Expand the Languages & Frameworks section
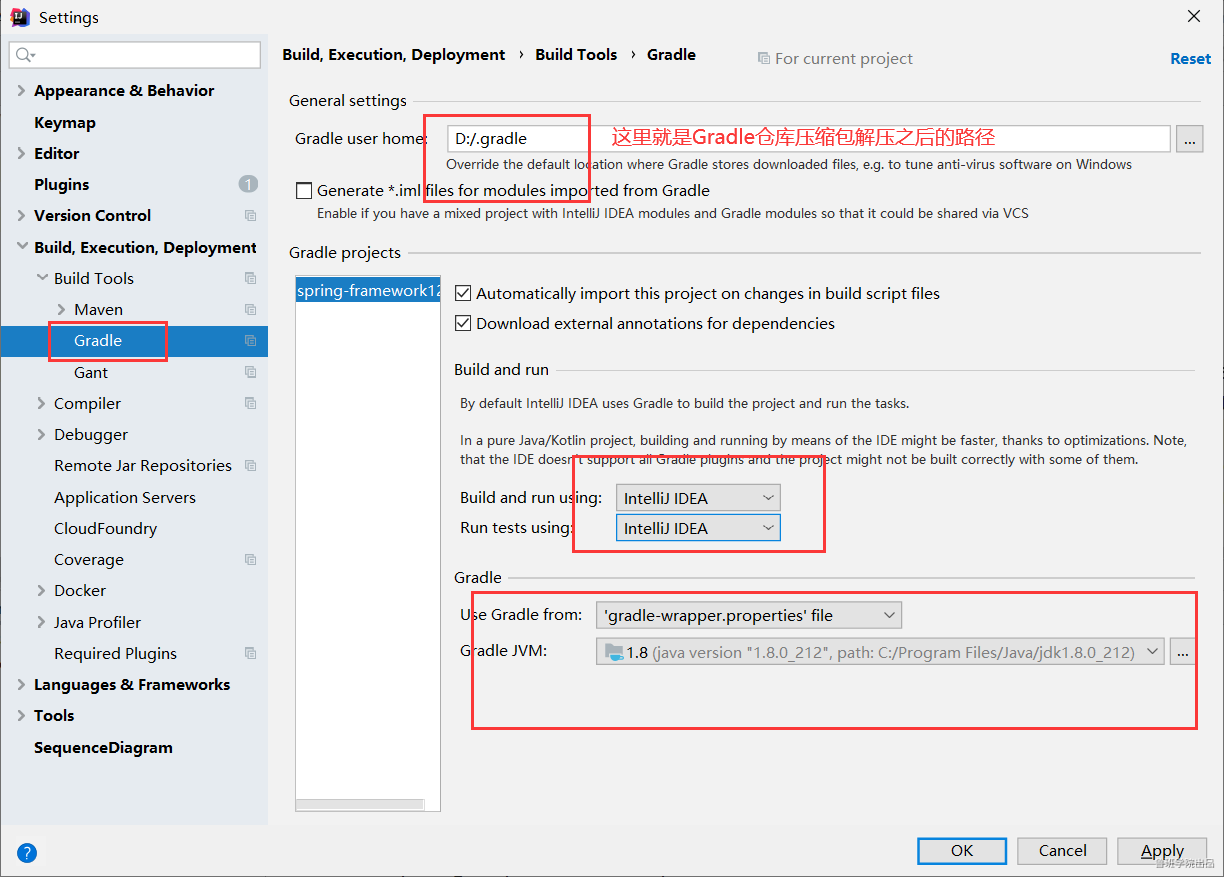The width and height of the screenshot is (1224, 877). (x=22, y=685)
